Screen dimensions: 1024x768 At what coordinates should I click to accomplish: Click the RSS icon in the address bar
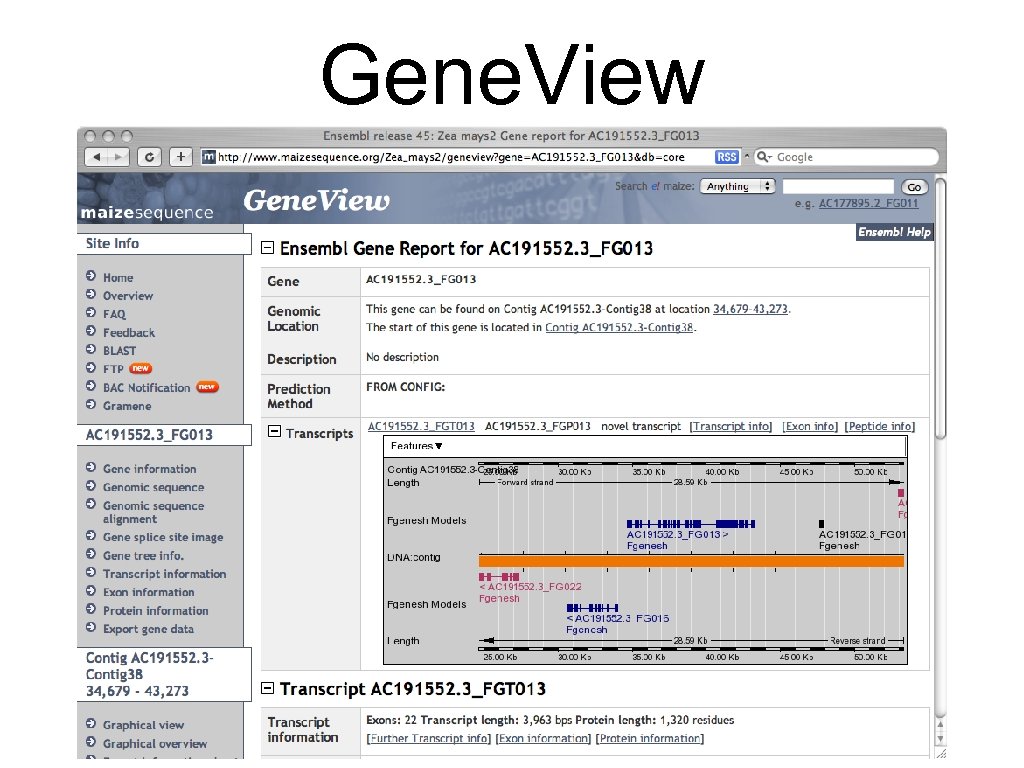click(727, 157)
